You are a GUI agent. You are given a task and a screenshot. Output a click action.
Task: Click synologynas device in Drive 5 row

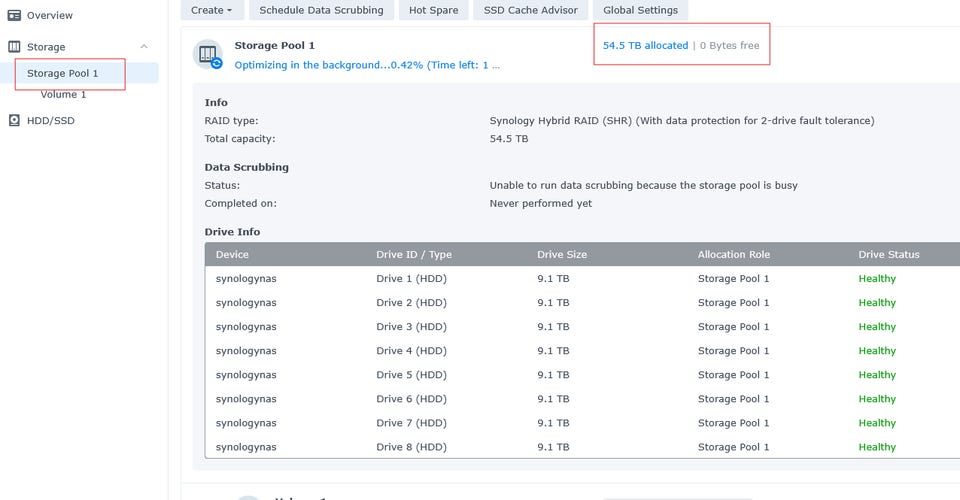click(x=246, y=375)
